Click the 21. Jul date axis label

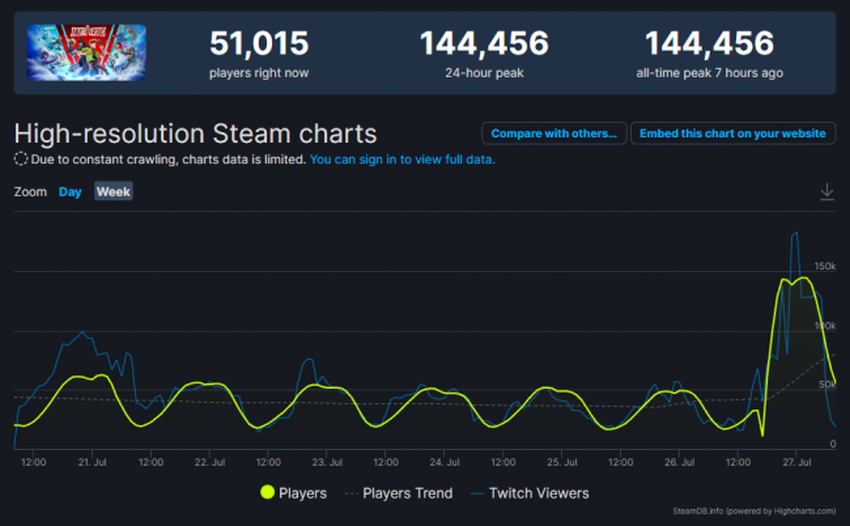91,463
